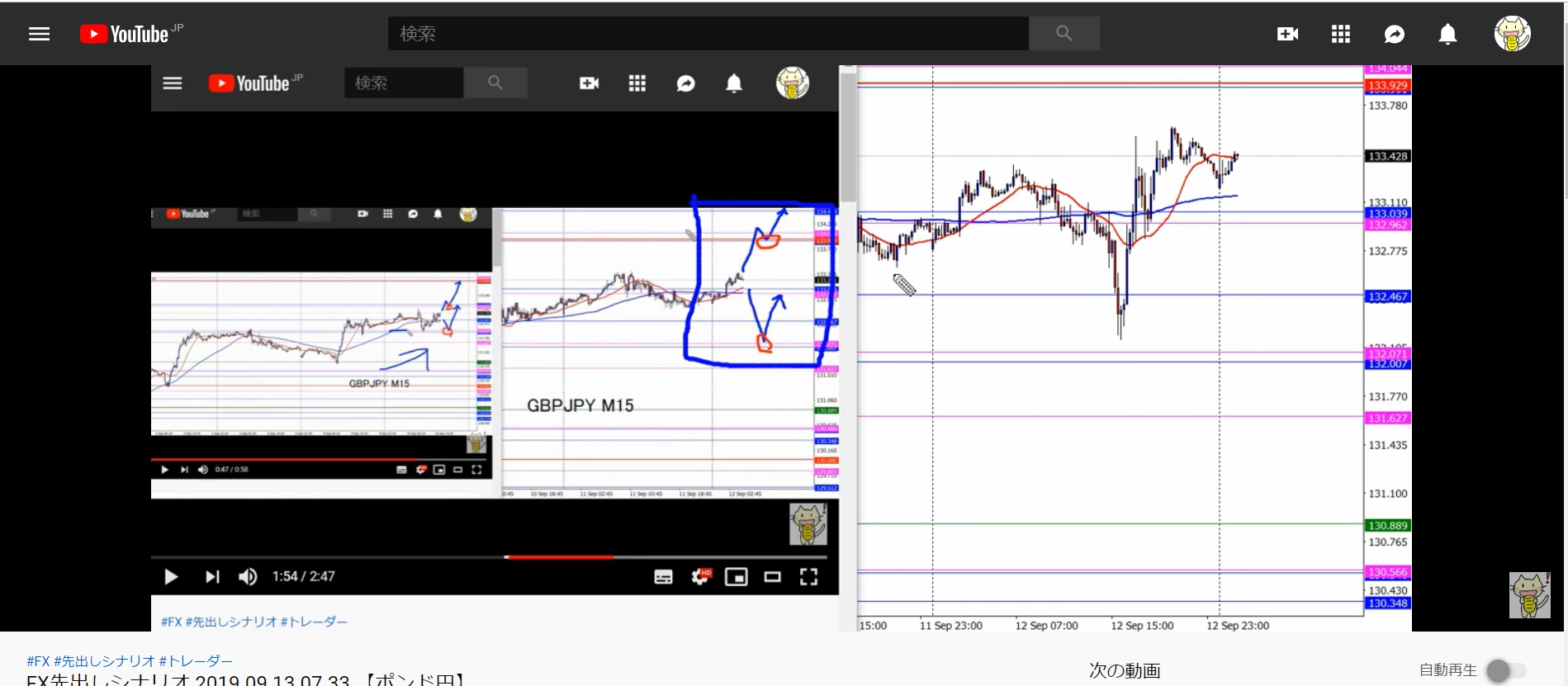Click the search magnifier button in top header
The width and height of the screenshot is (1568, 686).
[1063, 34]
